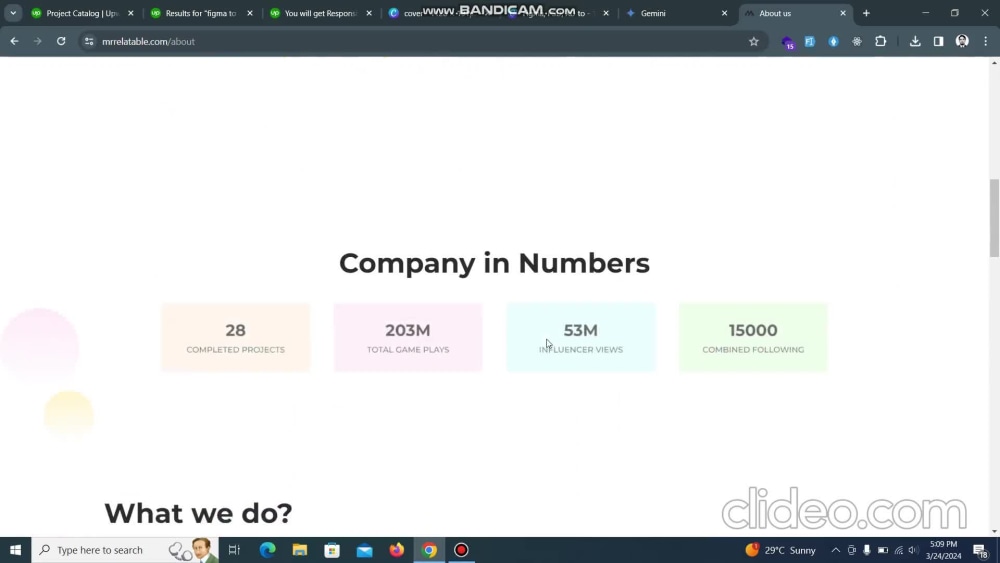Open the blue diamond-shaped extension icon

(834, 41)
